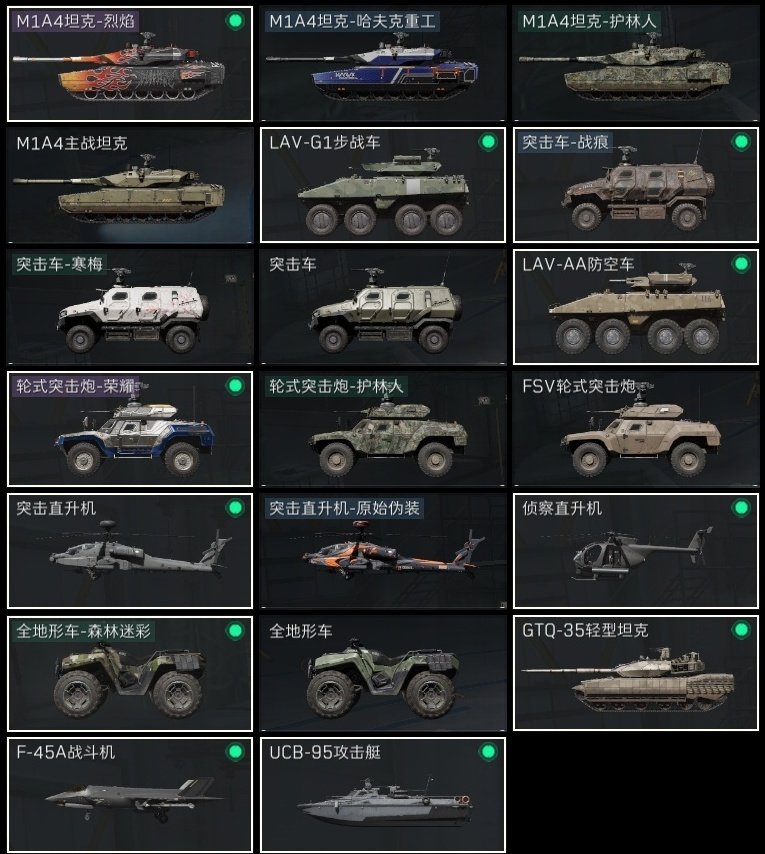Select the M1A4坦克-烈焰 flame tank skin
This screenshot has width=765, height=854.
[130, 64]
